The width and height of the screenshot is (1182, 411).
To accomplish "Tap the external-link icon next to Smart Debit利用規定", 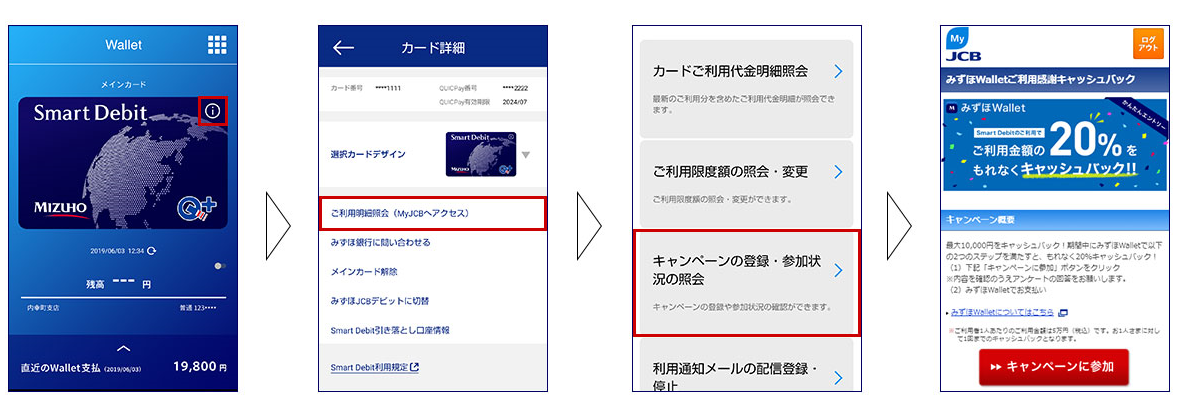I will pos(415,367).
